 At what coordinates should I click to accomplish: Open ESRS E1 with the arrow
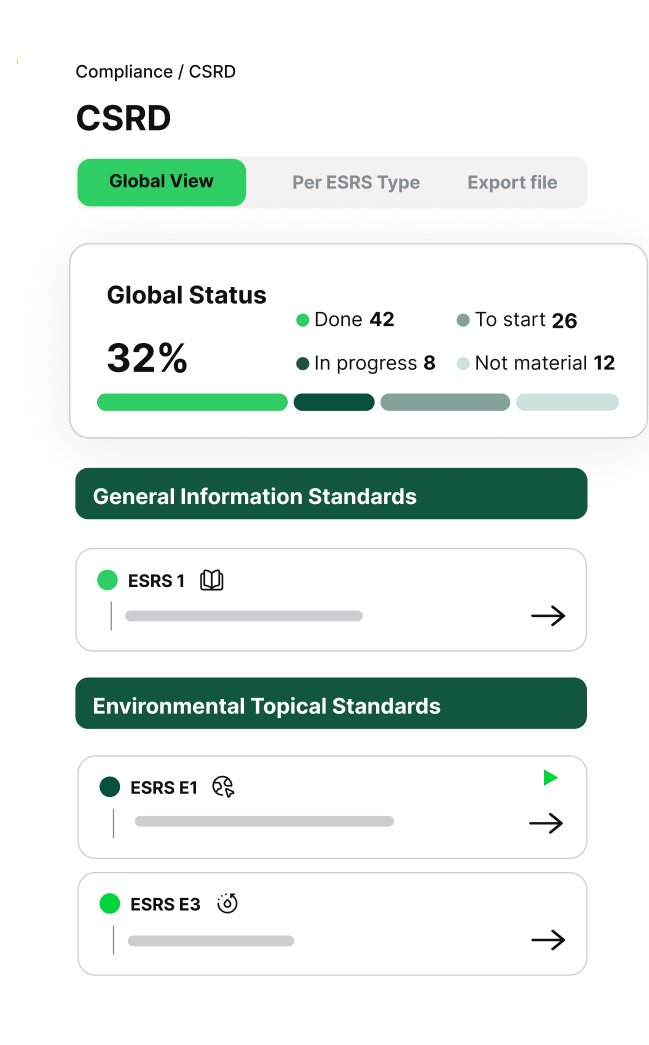coord(546,824)
